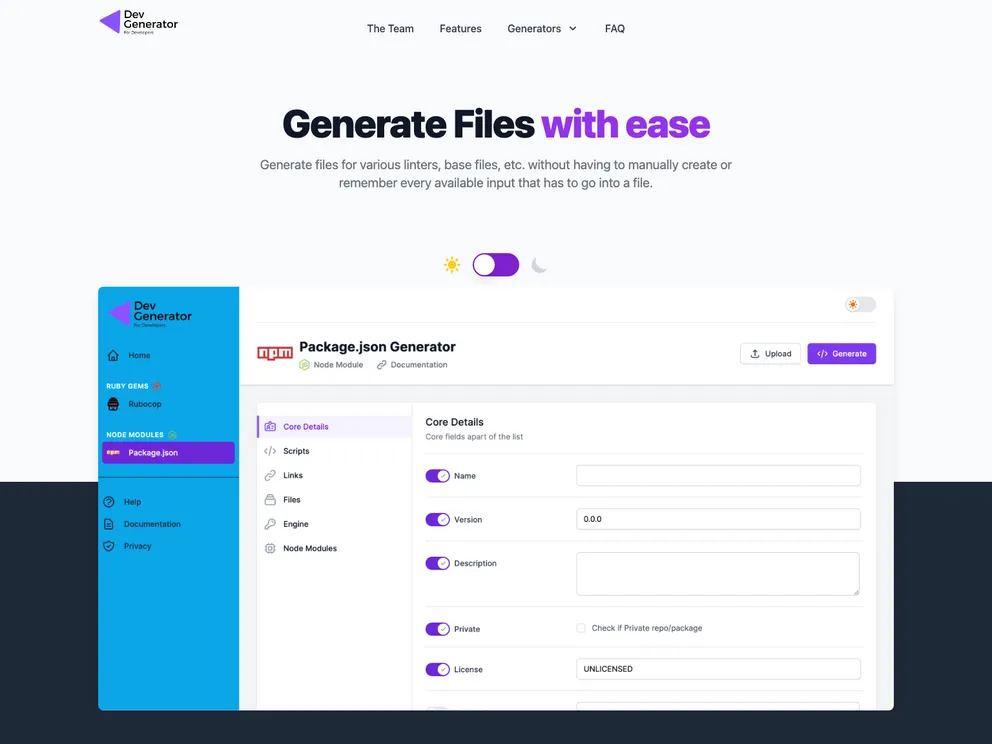The height and width of the screenshot is (744, 992).
Task: Open the Scripts section tab
Action: point(296,451)
